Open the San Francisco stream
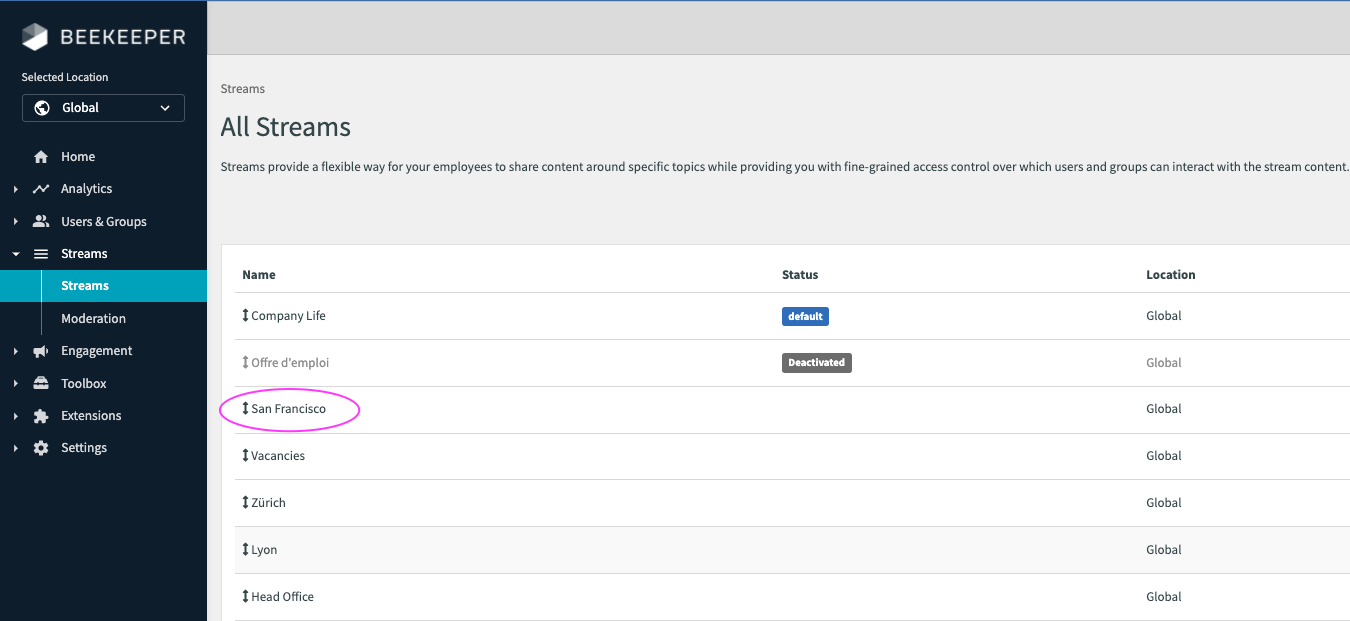Screen dimensions: 1350x621 288,409
